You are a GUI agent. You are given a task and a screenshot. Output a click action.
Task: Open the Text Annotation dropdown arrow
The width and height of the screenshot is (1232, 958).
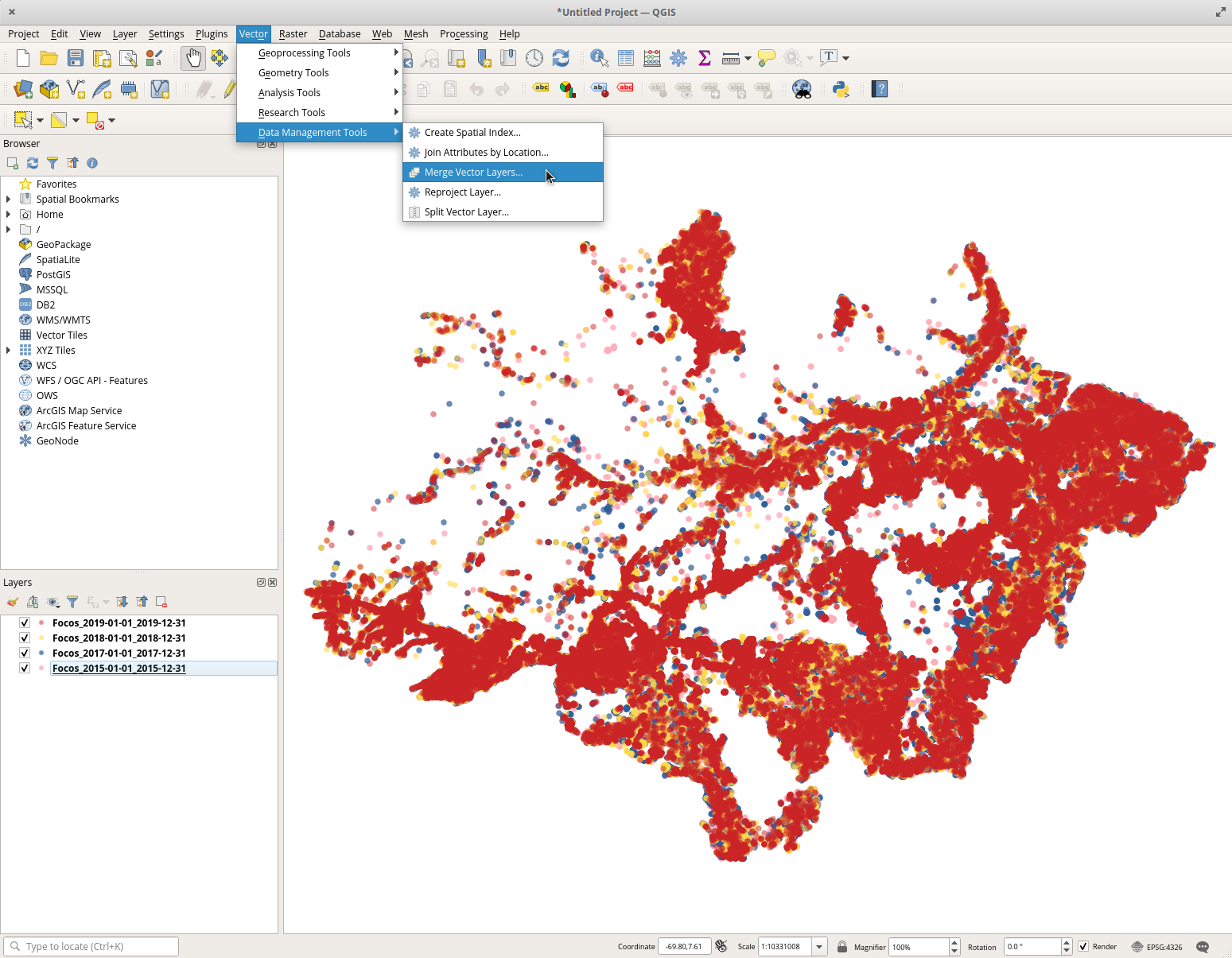point(845,58)
